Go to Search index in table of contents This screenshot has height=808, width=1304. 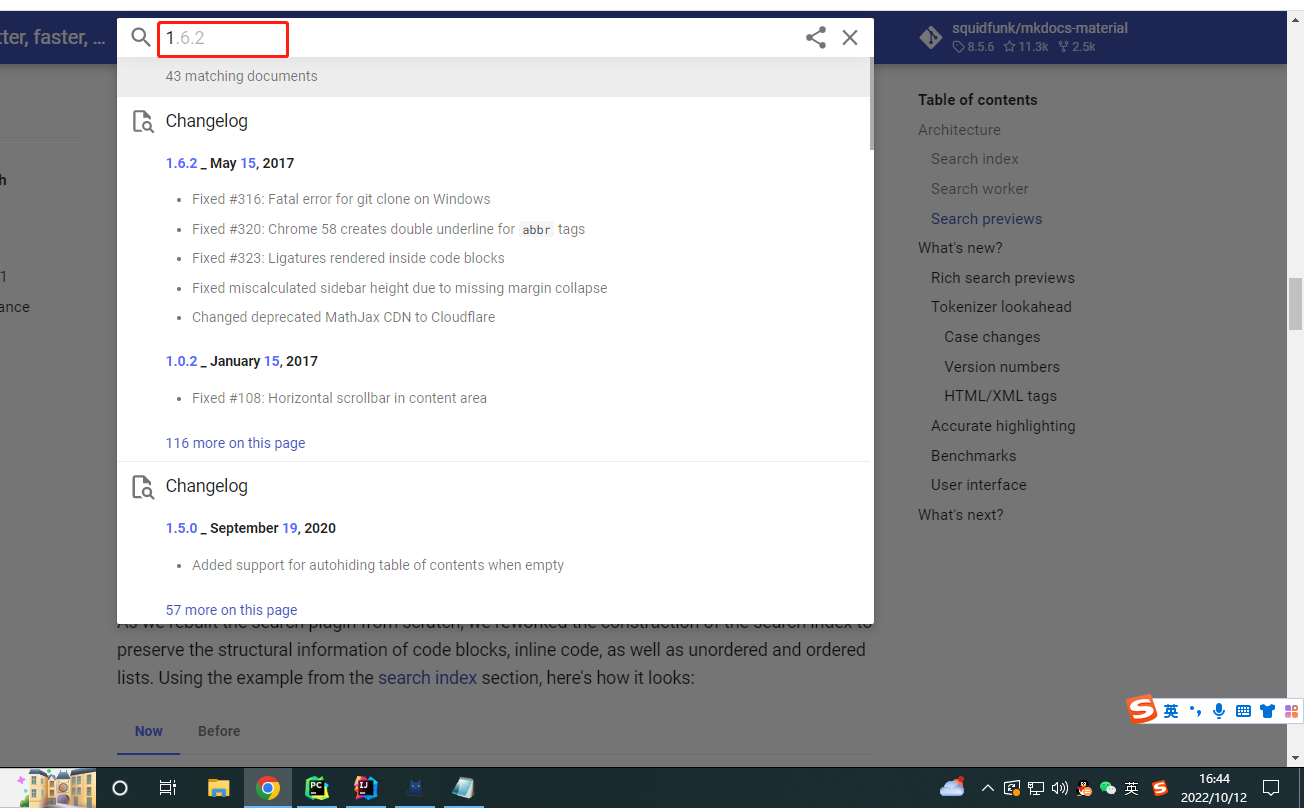click(975, 159)
